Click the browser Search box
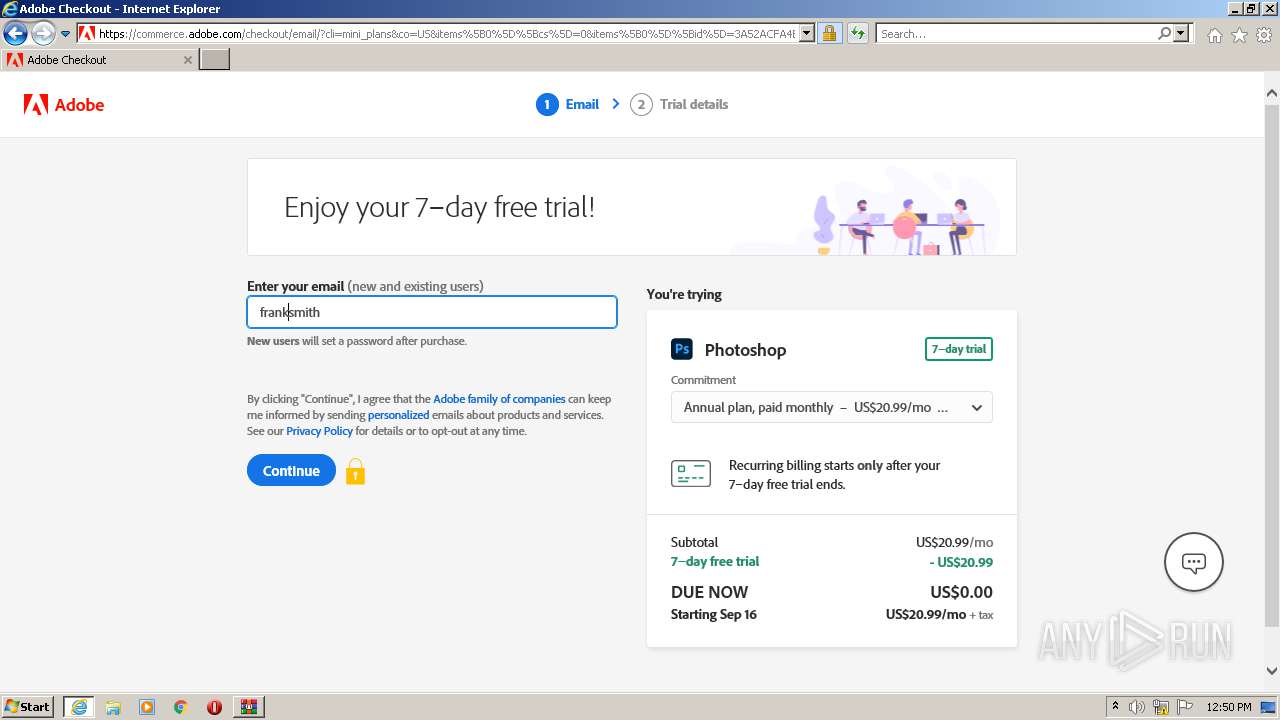1280x720 pixels. [x=1016, y=33]
